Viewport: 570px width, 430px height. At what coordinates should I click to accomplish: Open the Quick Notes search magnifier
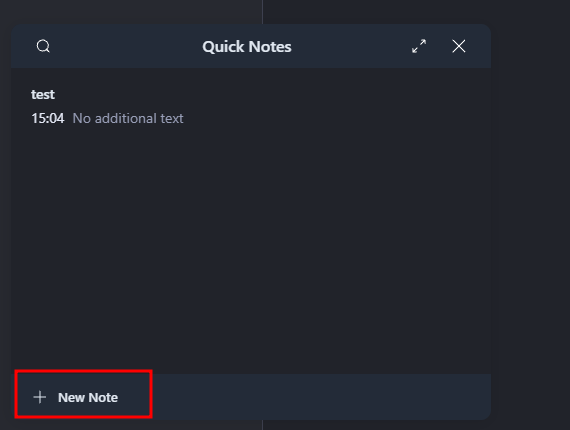coord(43,46)
